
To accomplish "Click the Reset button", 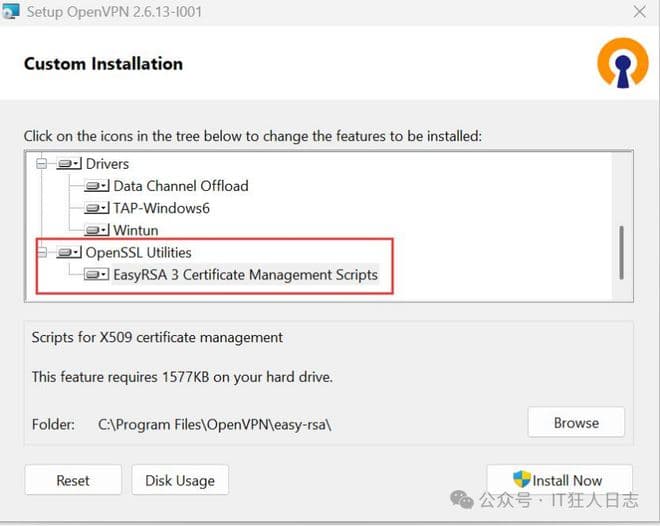I will 73,480.
